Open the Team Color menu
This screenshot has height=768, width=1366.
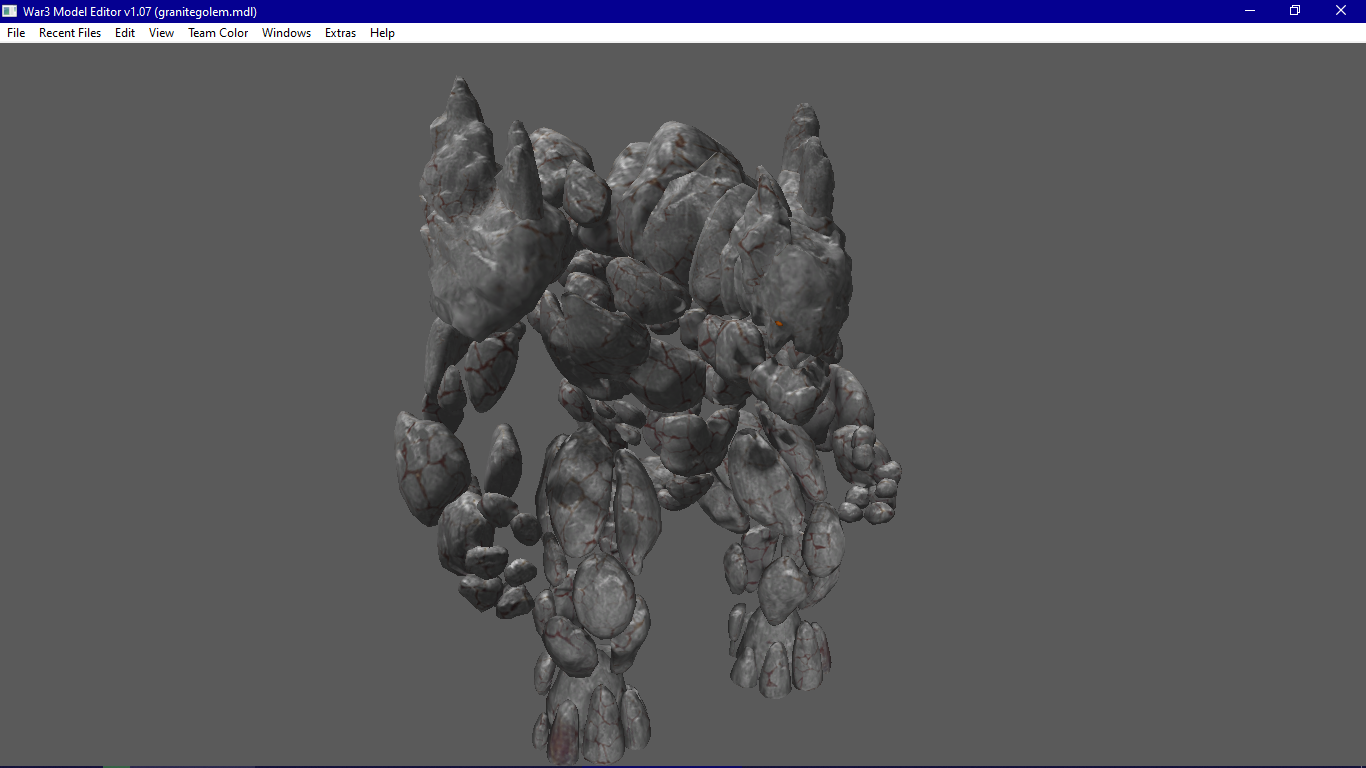[x=218, y=33]
